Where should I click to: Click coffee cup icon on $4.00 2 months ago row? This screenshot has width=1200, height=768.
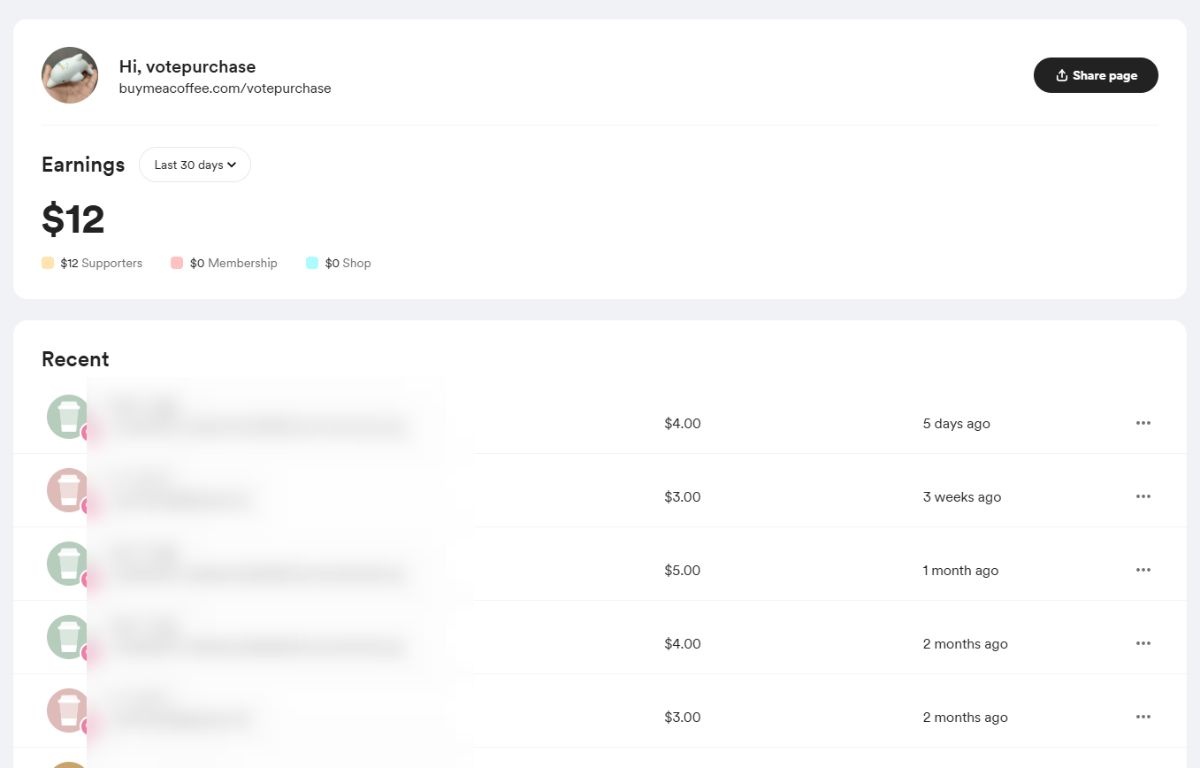68,637
